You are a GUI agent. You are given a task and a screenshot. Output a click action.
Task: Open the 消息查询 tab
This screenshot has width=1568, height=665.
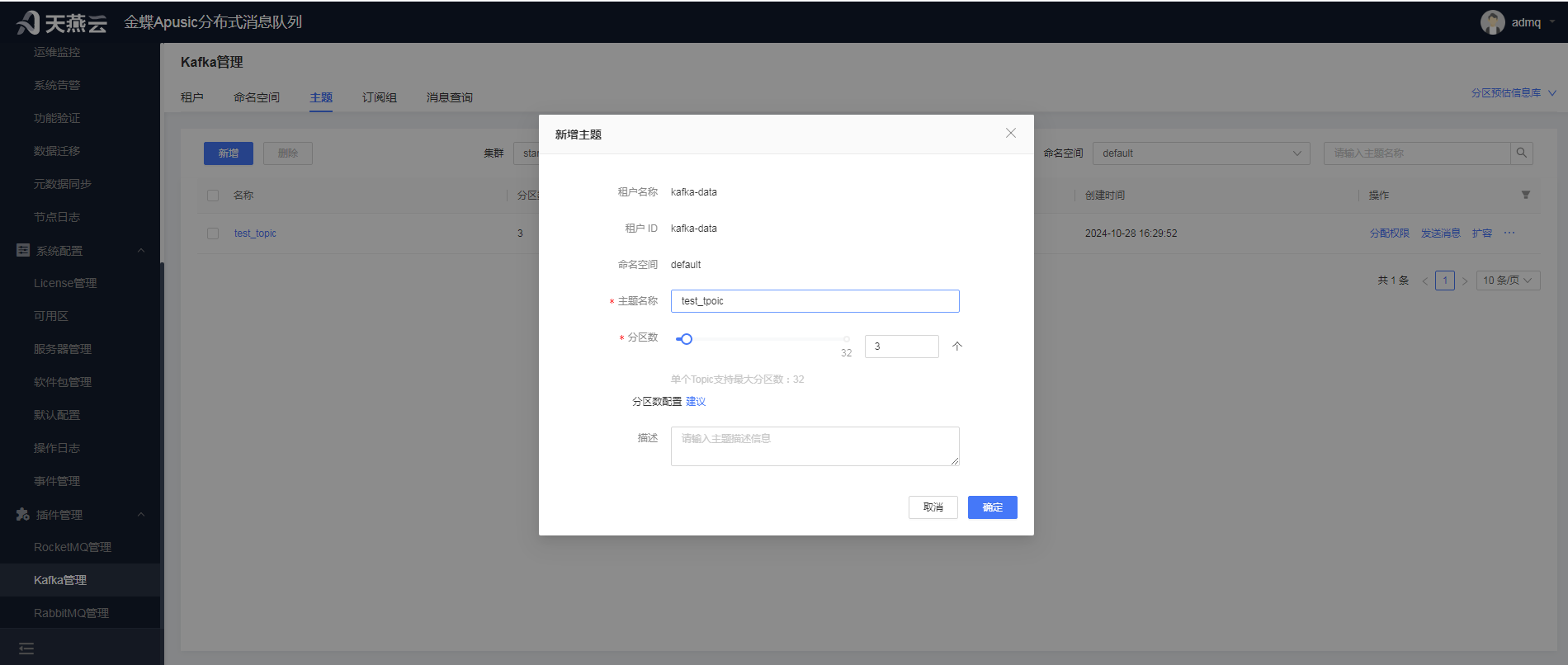(450, 97)
